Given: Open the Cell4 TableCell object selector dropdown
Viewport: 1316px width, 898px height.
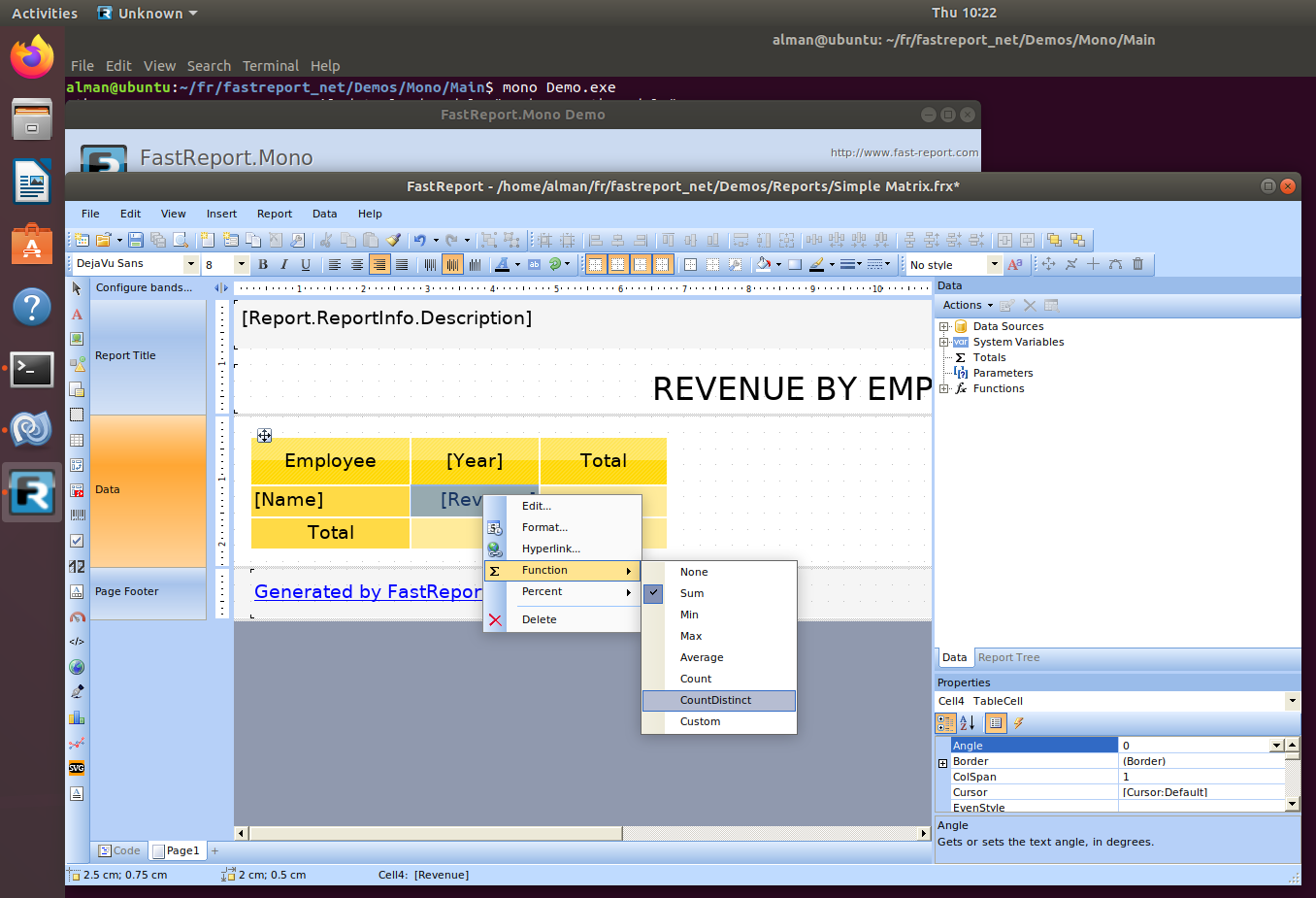Looking at the screenshot, I should tap(1292, 701).
